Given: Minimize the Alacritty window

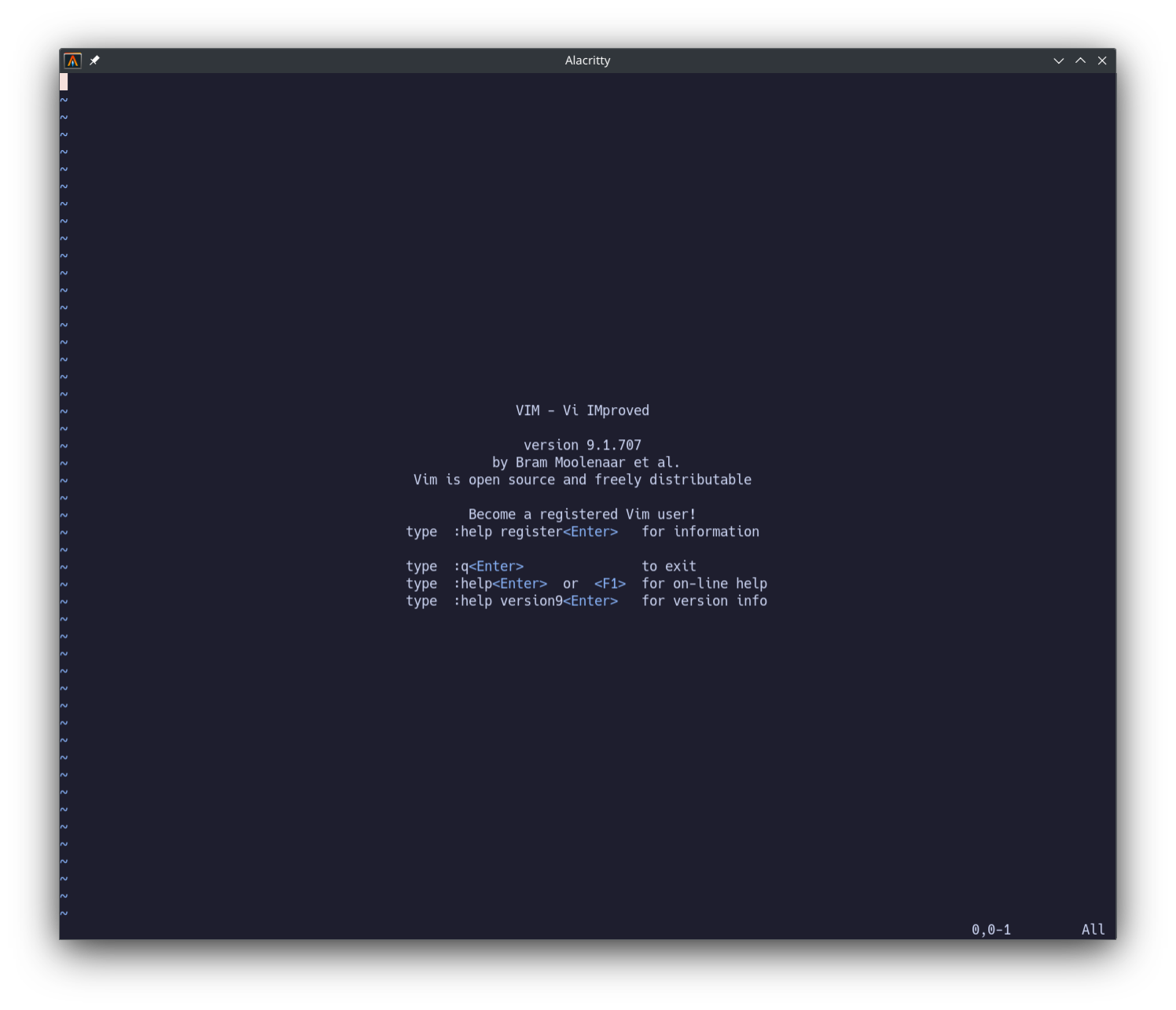Looking at the screenshot, I should (x=1059, y=61).
